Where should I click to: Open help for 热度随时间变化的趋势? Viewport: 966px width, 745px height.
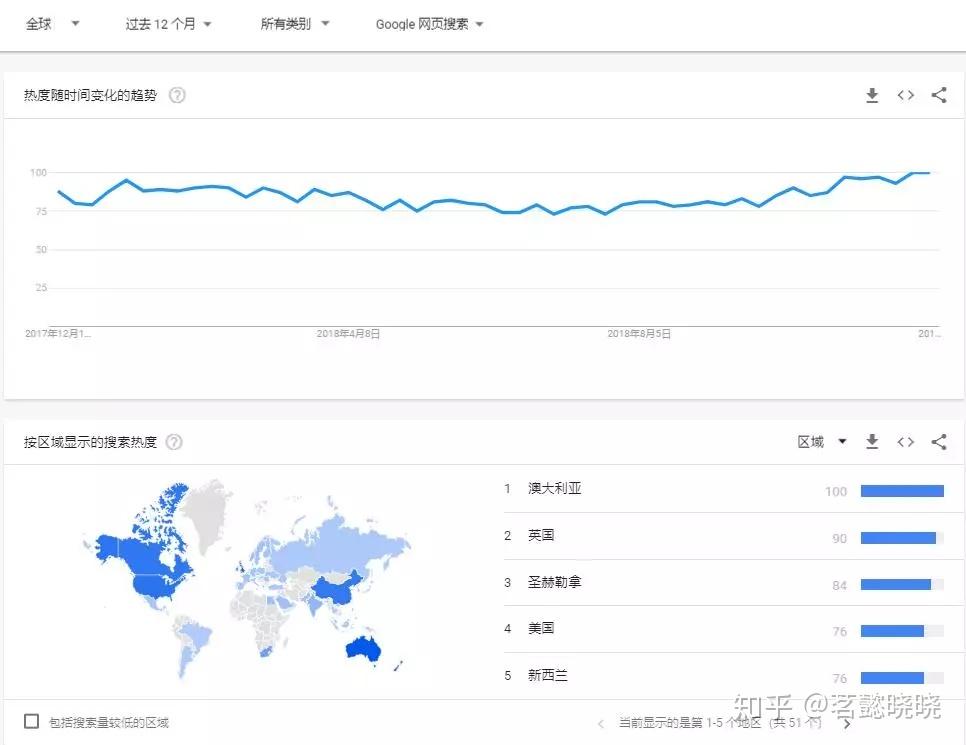[x=177, y=96]
